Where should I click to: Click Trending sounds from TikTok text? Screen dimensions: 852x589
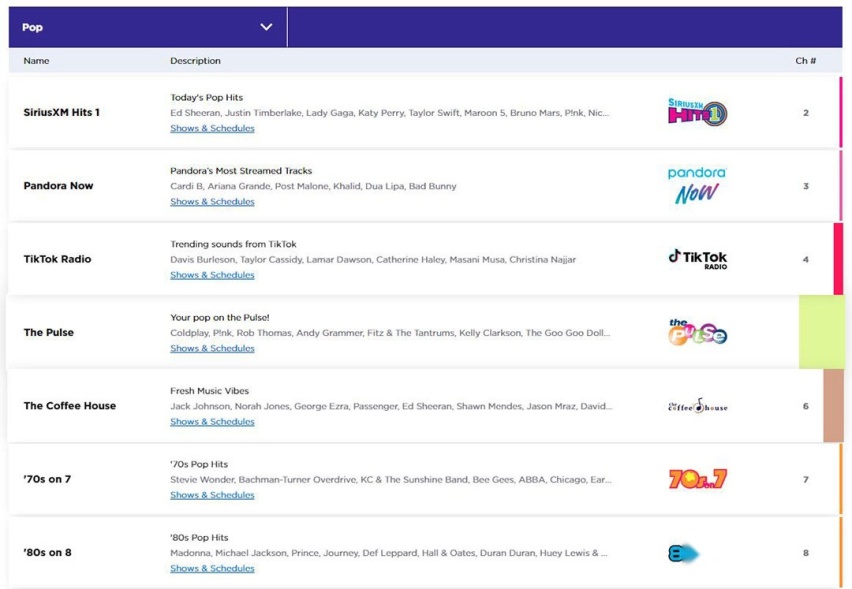click(x=233, y=245)
